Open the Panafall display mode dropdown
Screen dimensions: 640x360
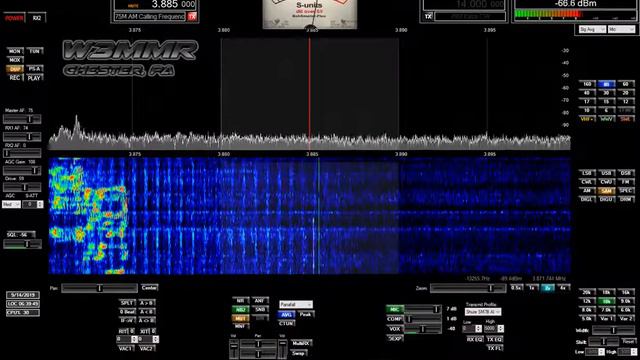tap(296, 304)
